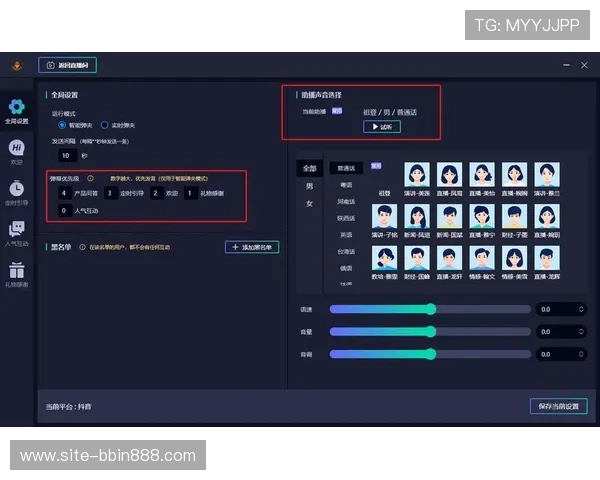Click the 保存当前设置 button

(558, 406)
